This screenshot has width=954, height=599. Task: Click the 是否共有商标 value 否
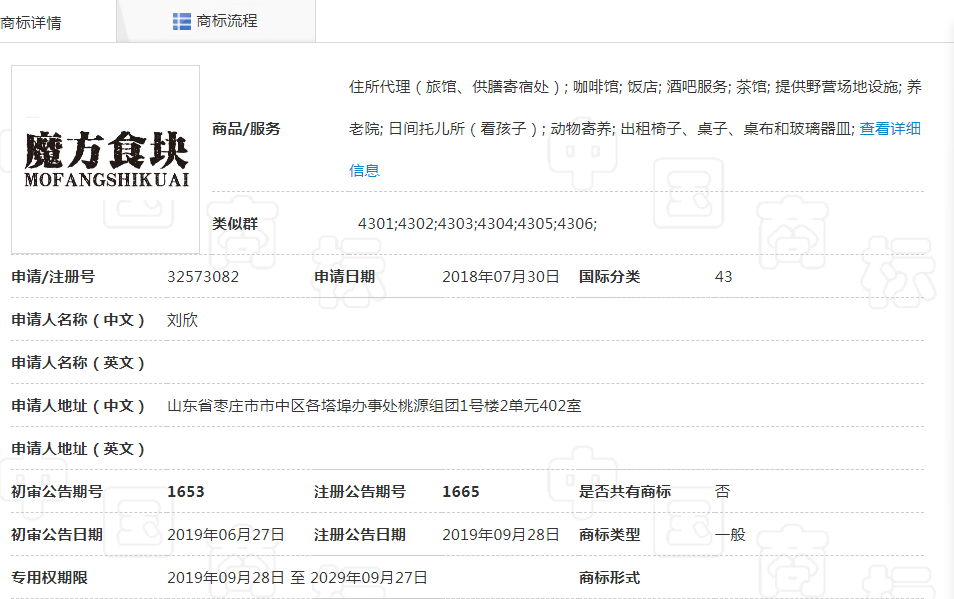[722, 492]
